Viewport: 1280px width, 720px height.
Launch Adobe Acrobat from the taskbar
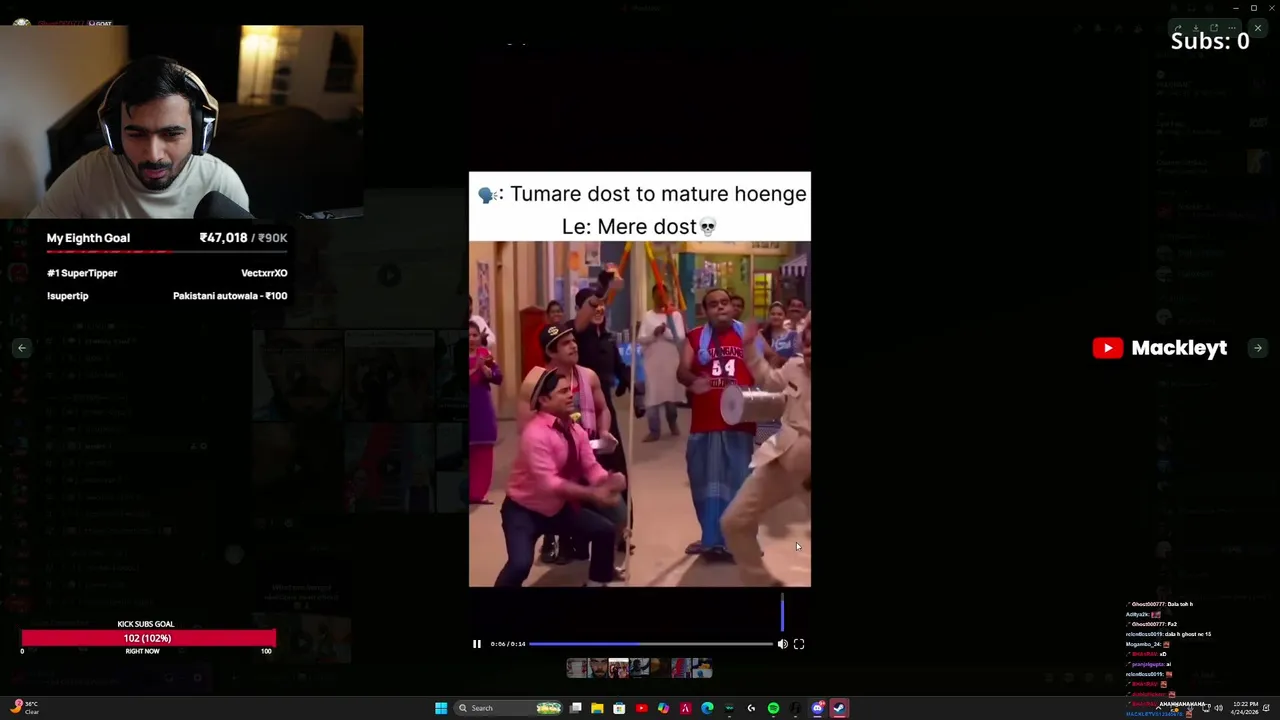[x=685, y=708]
